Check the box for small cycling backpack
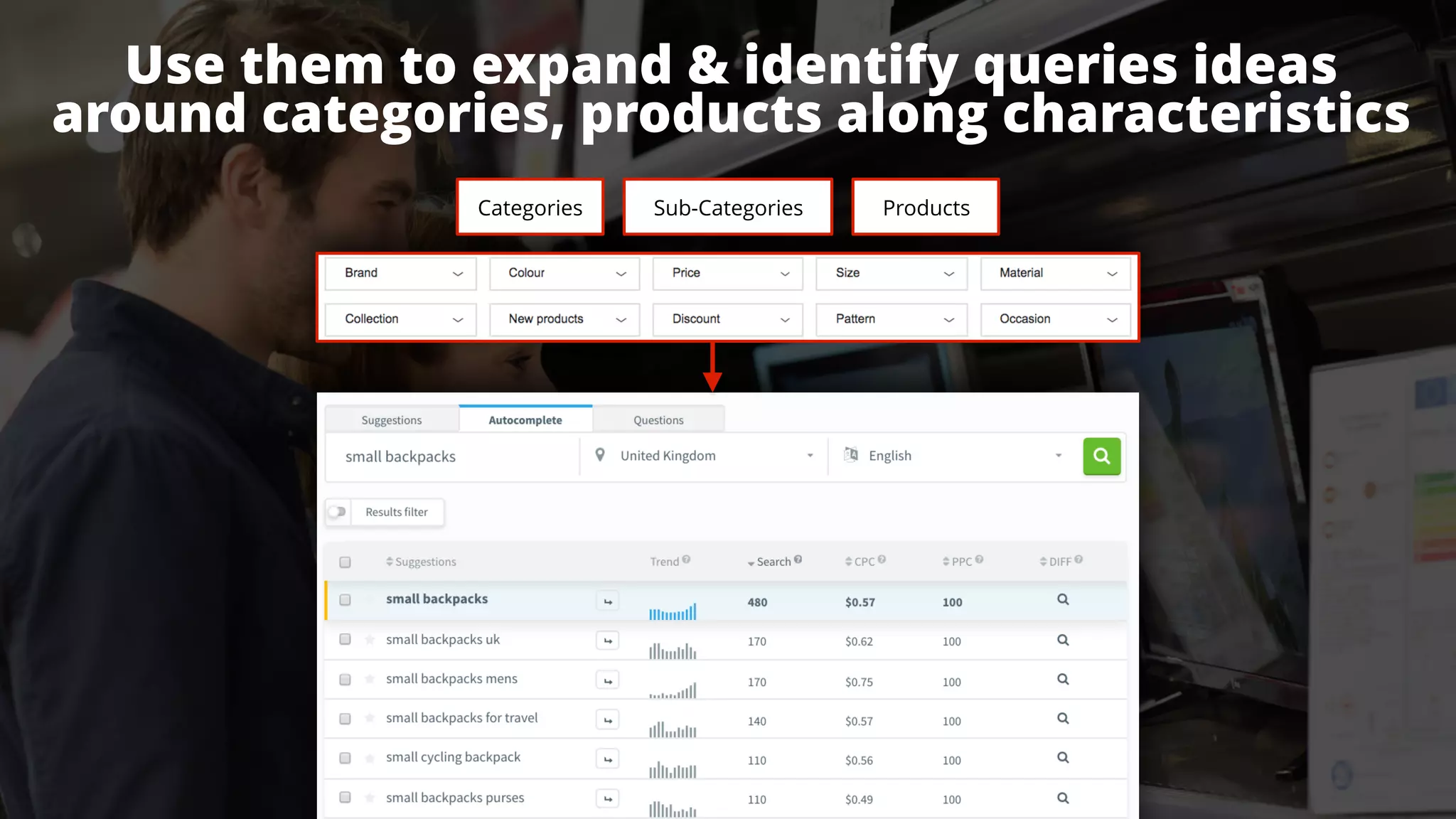The image size is (1456, 819). tap(345, 758)
